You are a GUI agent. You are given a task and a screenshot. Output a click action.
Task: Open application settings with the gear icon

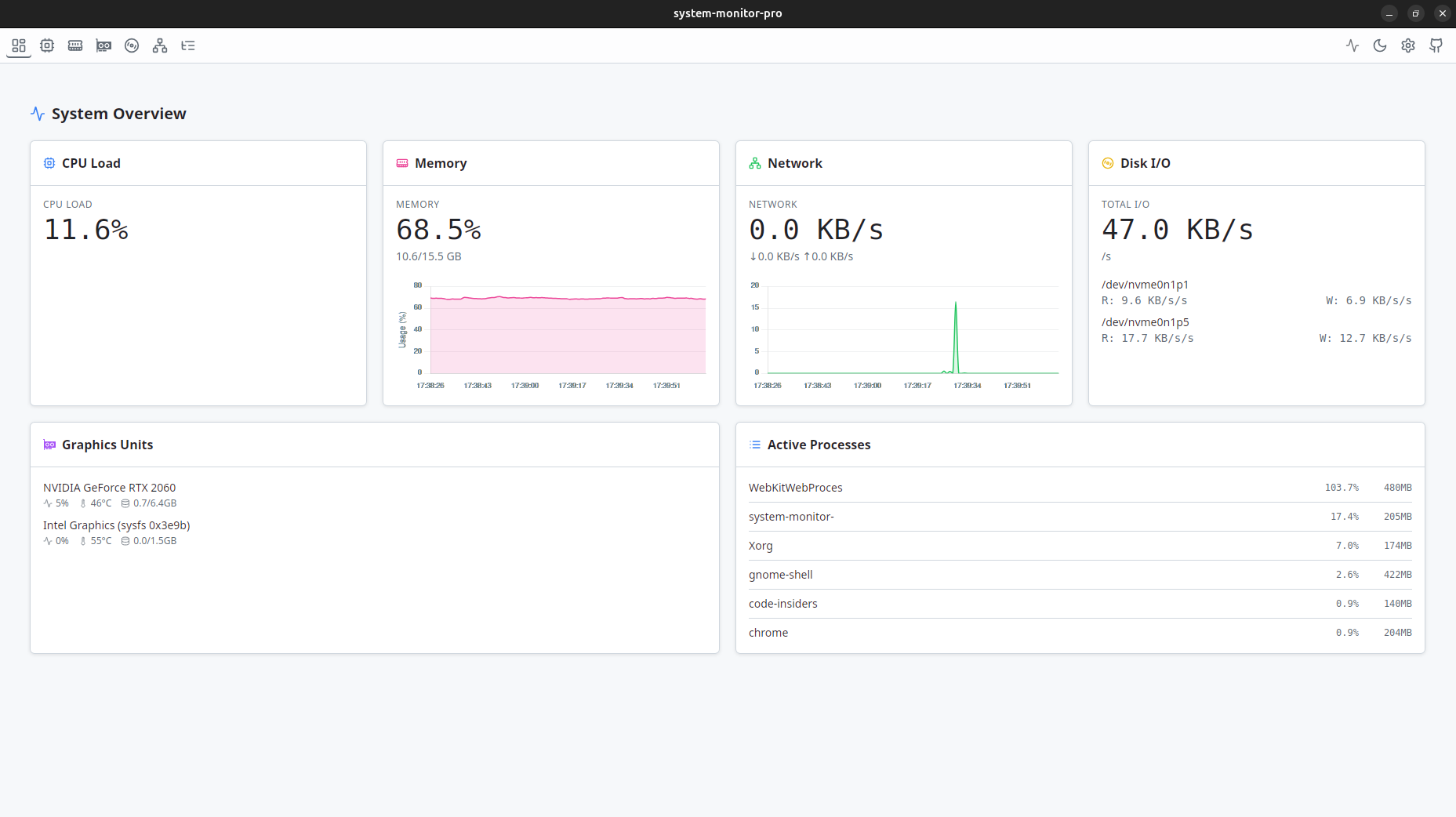[x=1407, y=45]
